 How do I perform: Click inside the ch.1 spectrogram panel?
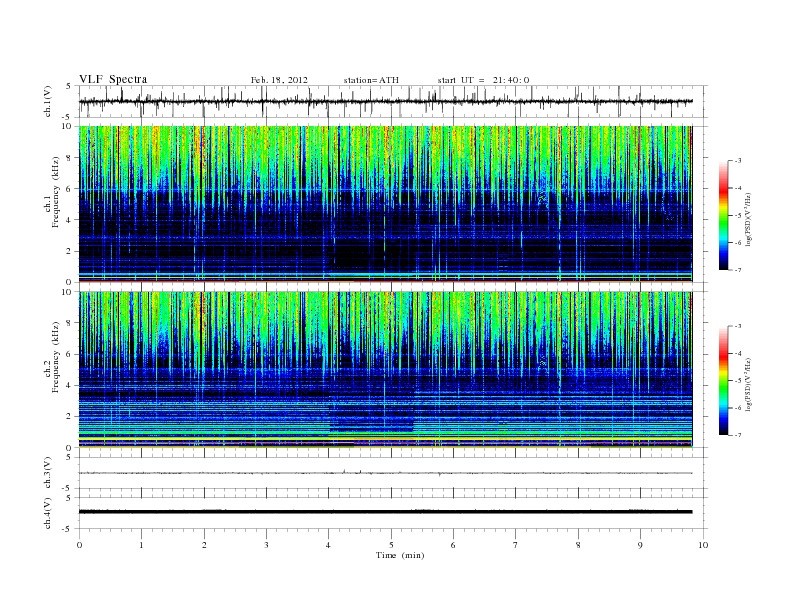pyautogui.click(x=385, y=204)
